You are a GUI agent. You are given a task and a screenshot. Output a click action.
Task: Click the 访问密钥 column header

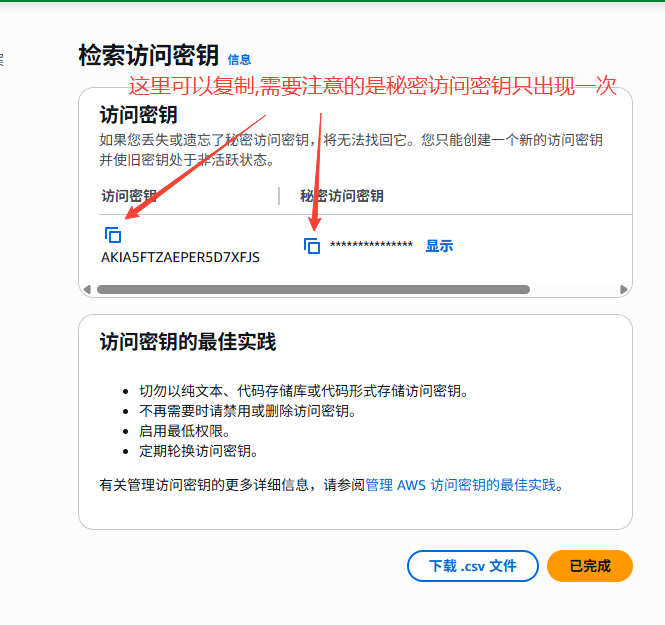tap(130, 196)
